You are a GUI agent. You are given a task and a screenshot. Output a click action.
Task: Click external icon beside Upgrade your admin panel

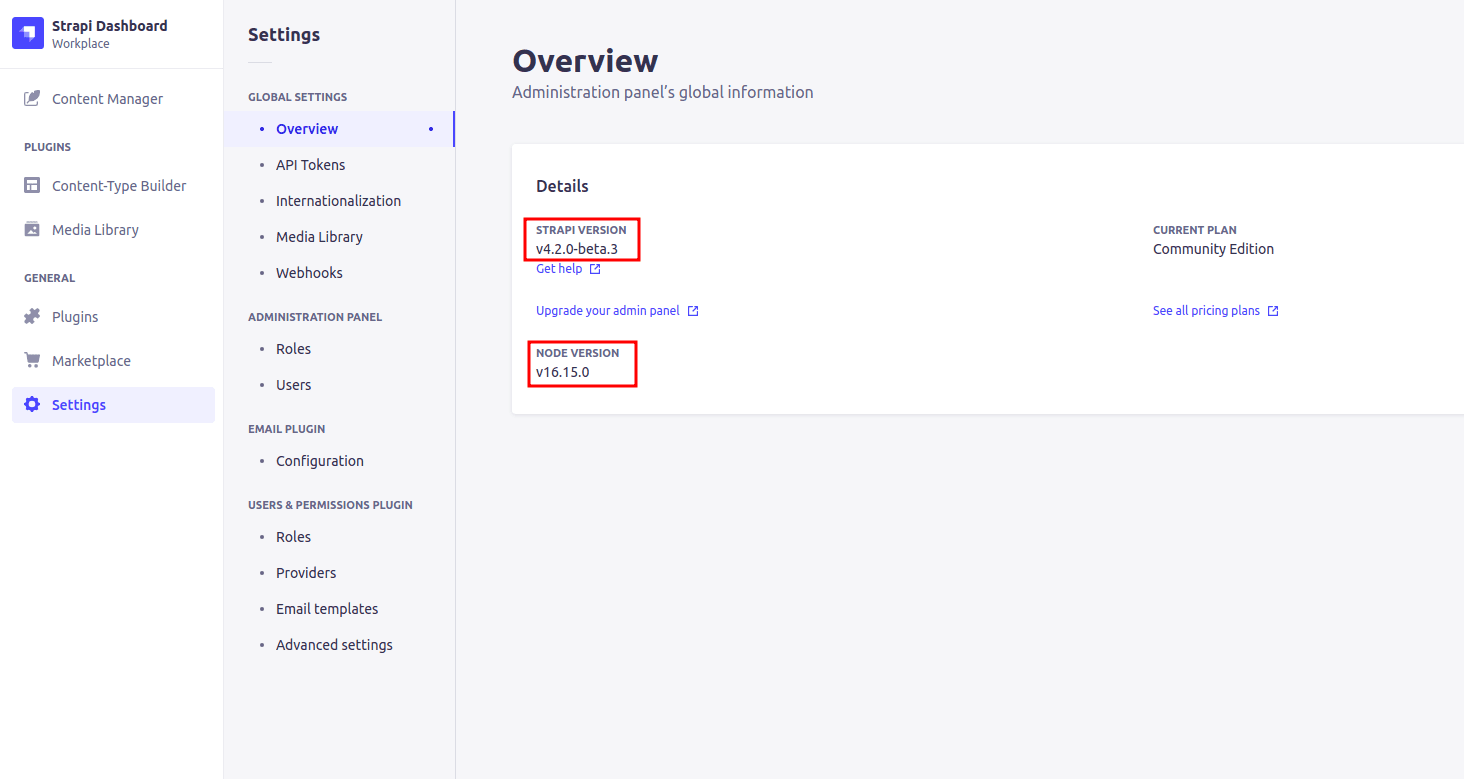click(x=693, y=311)
